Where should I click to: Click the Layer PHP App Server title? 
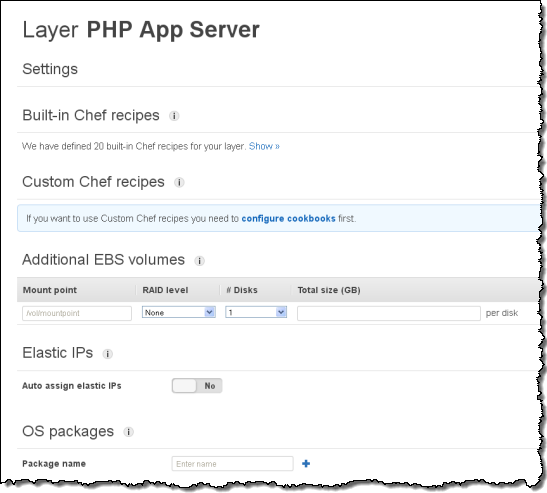[141, 30]
